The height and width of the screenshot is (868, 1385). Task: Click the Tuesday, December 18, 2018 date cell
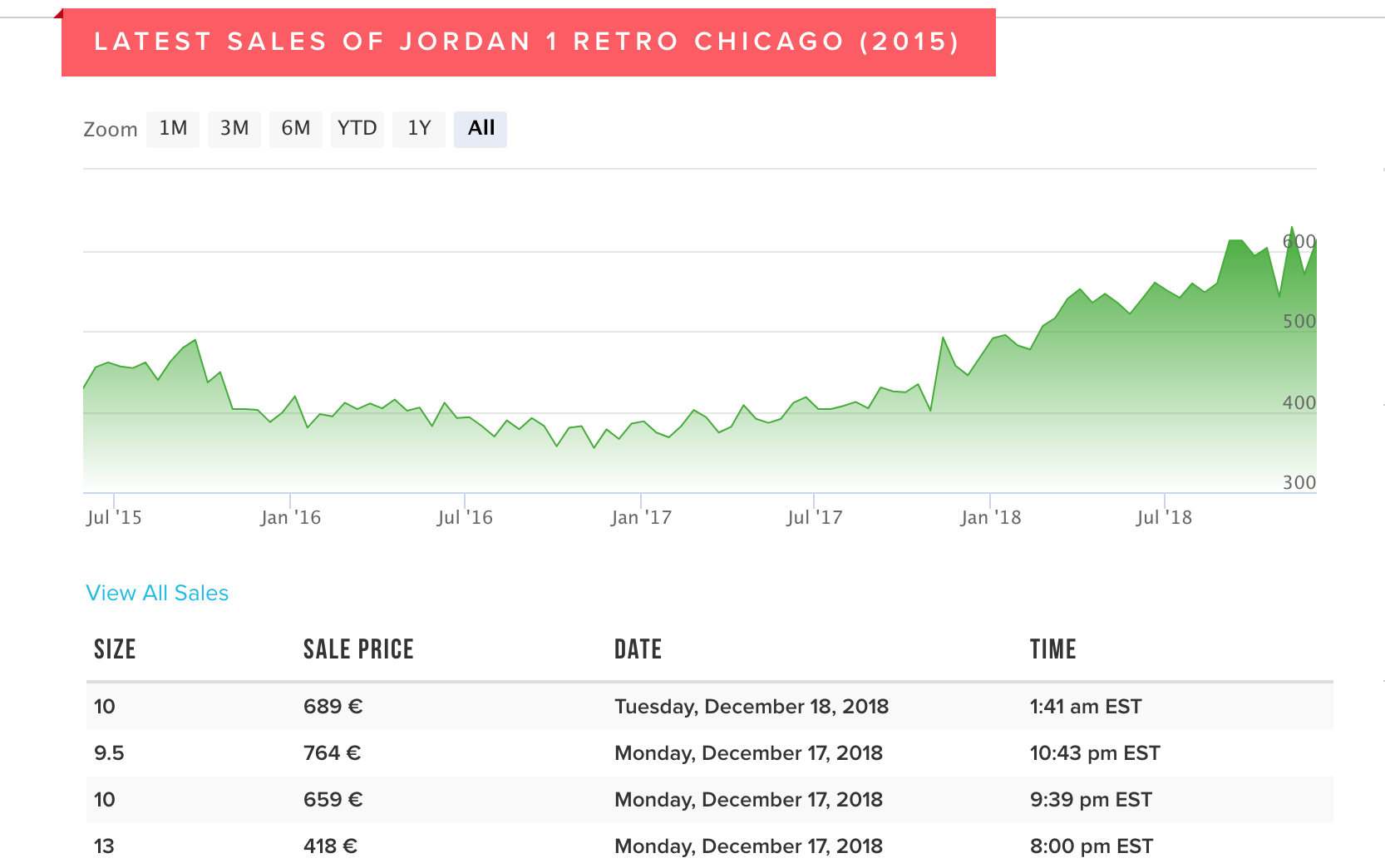coord(752,707)
